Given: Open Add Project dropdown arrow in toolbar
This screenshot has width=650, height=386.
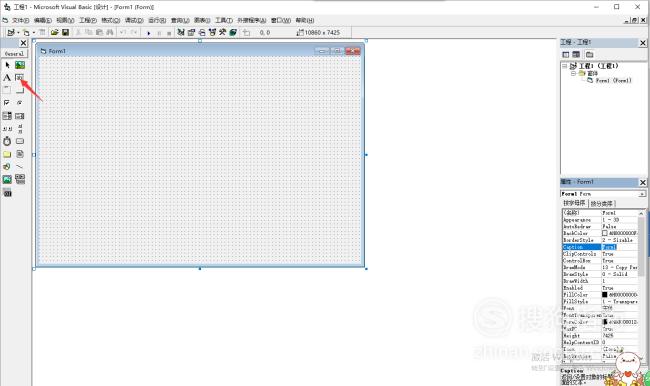Looking at the screenshot, I should coord(18,33).
